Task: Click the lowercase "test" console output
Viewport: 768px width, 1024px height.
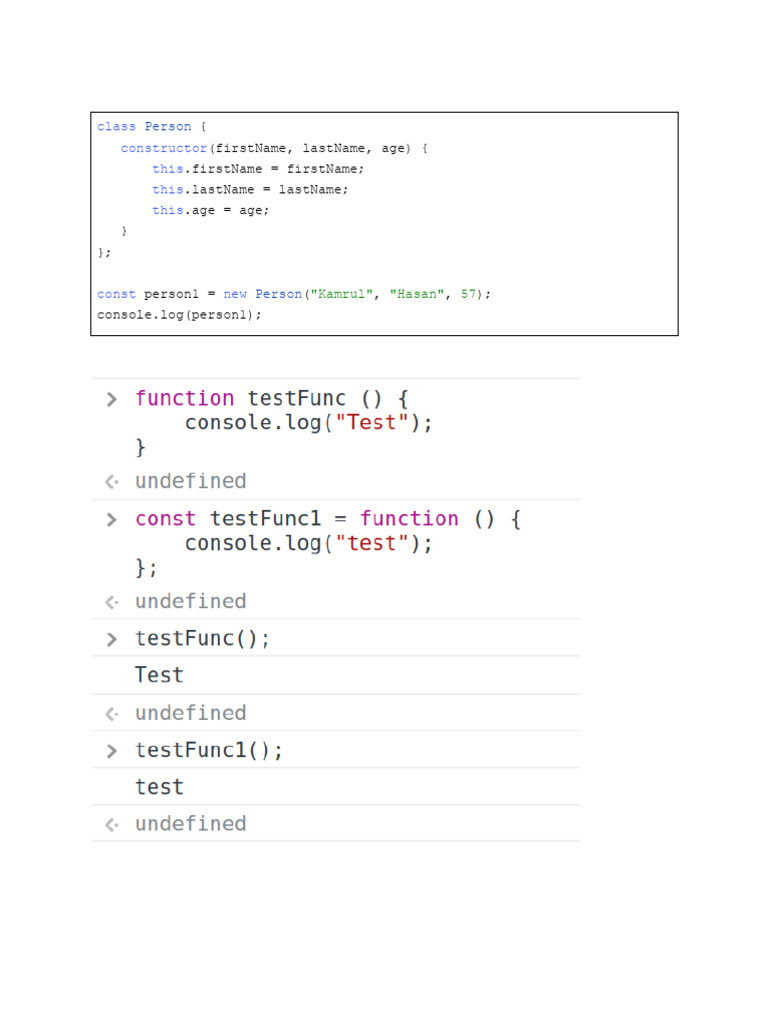Action: (x=159, y=787)
